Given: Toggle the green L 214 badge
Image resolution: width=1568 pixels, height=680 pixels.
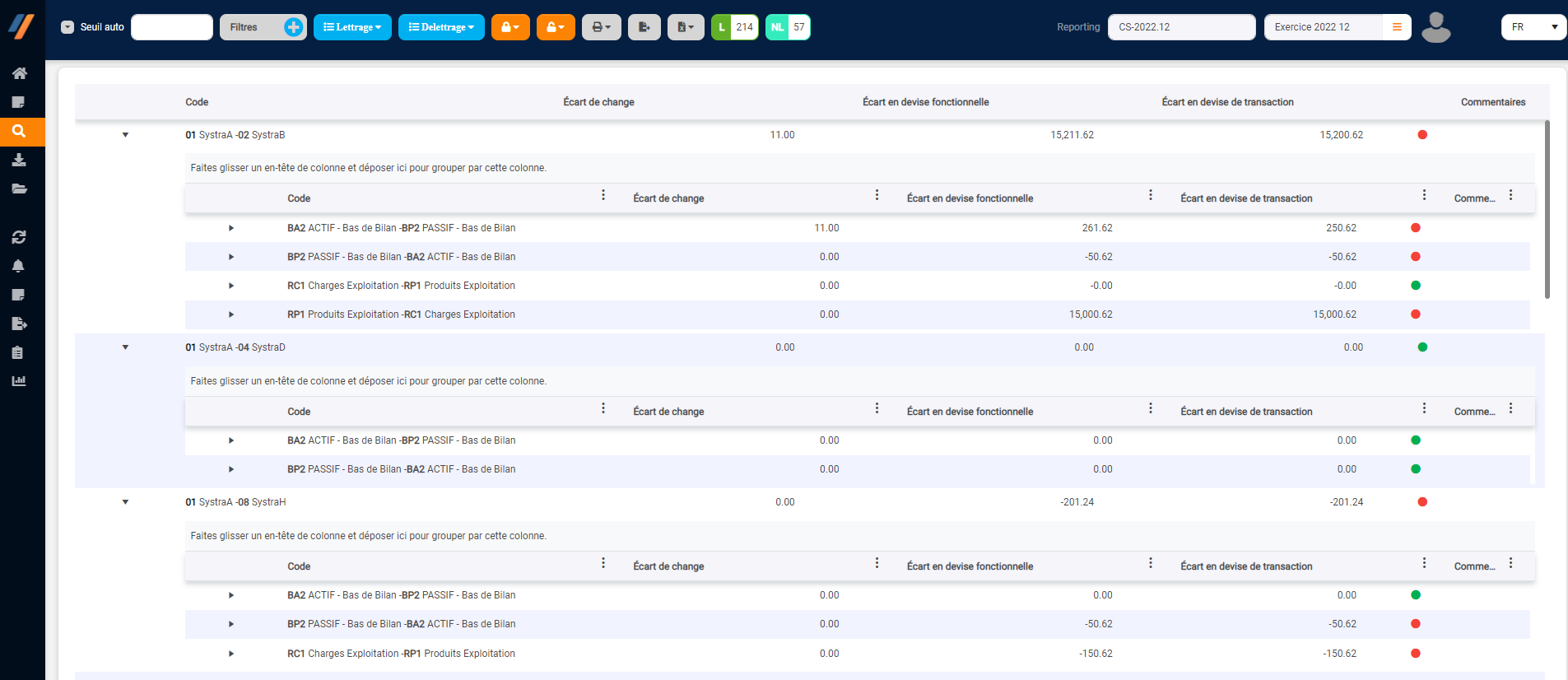Looking at the screenshot, I should coord(734,27).
